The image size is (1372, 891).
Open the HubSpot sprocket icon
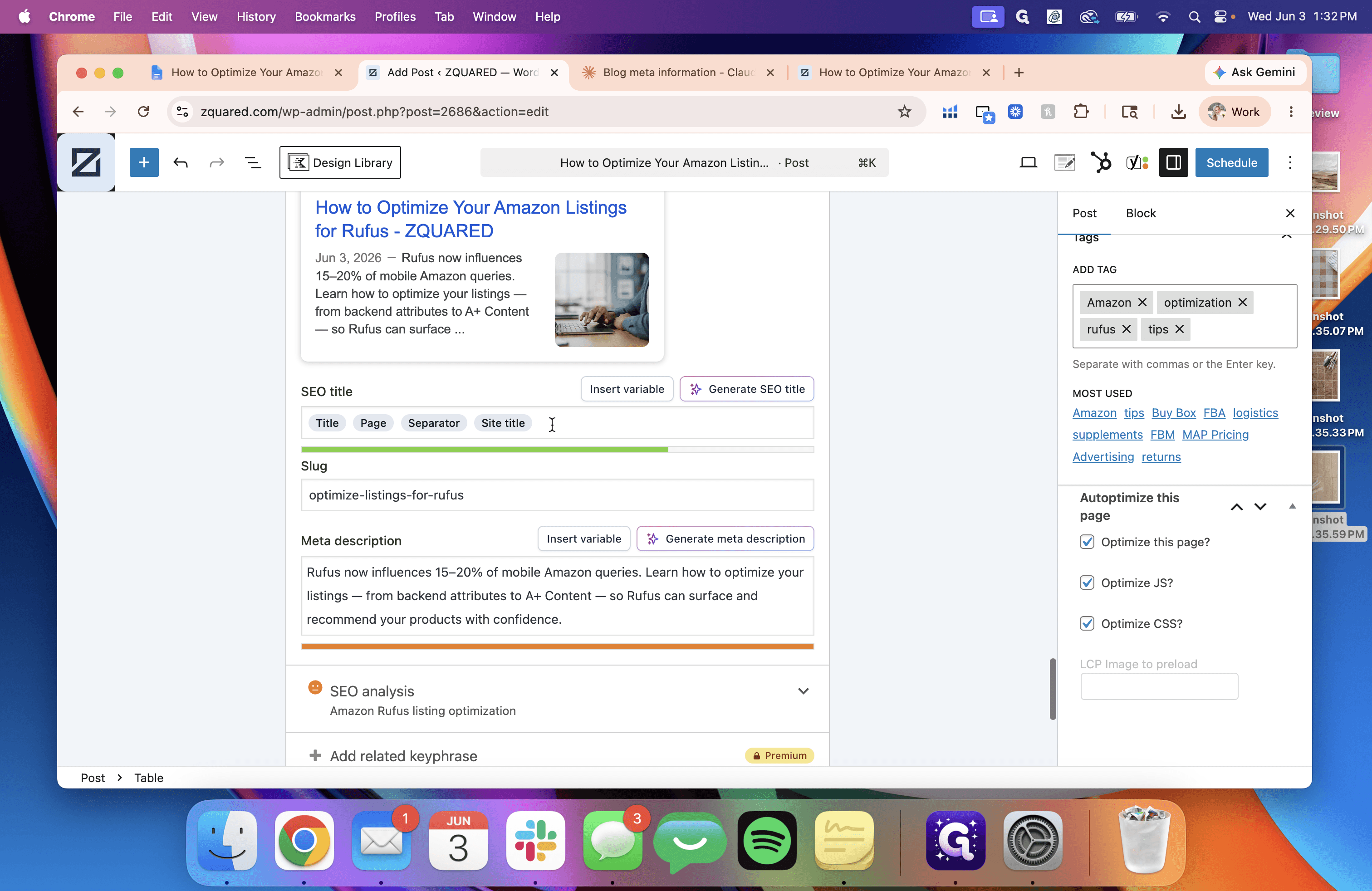[x=1101, y=162]
